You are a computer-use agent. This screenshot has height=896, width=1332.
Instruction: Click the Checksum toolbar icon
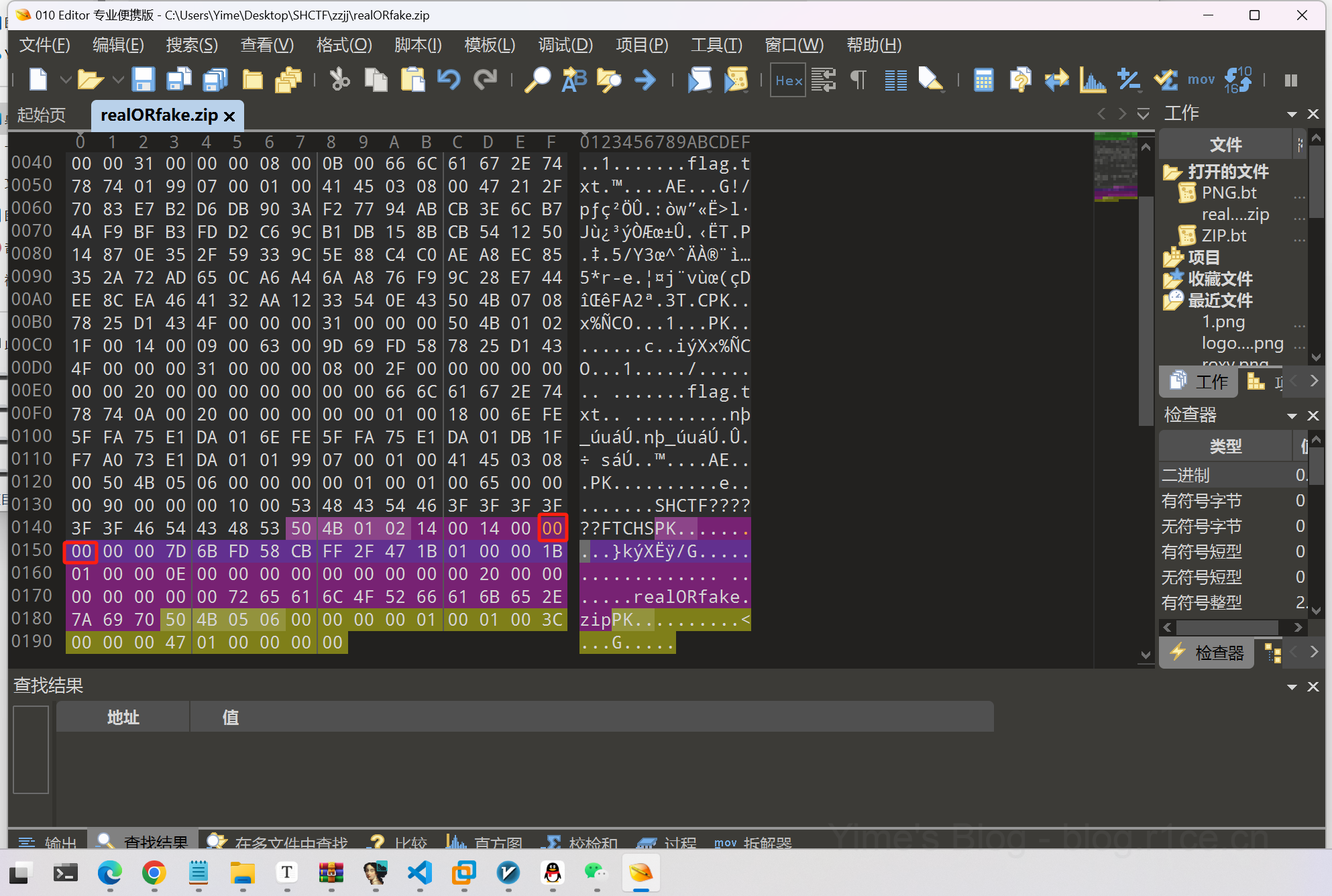click(1165, 80)
